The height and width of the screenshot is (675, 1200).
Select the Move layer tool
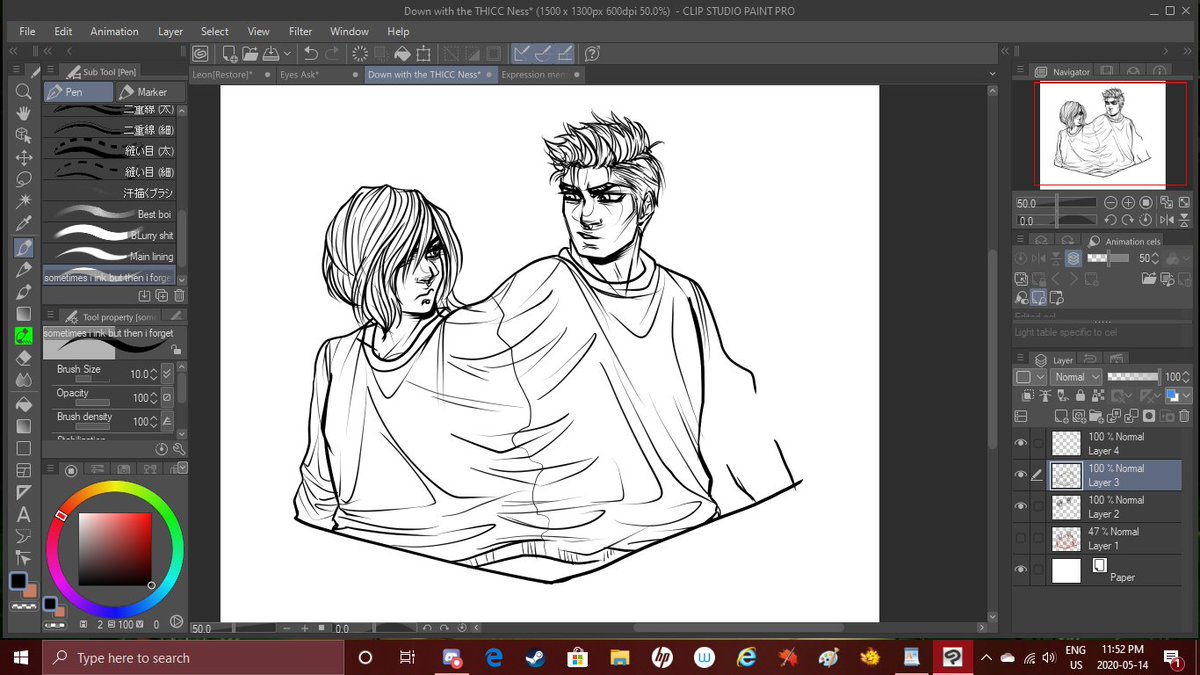[24, 157]
